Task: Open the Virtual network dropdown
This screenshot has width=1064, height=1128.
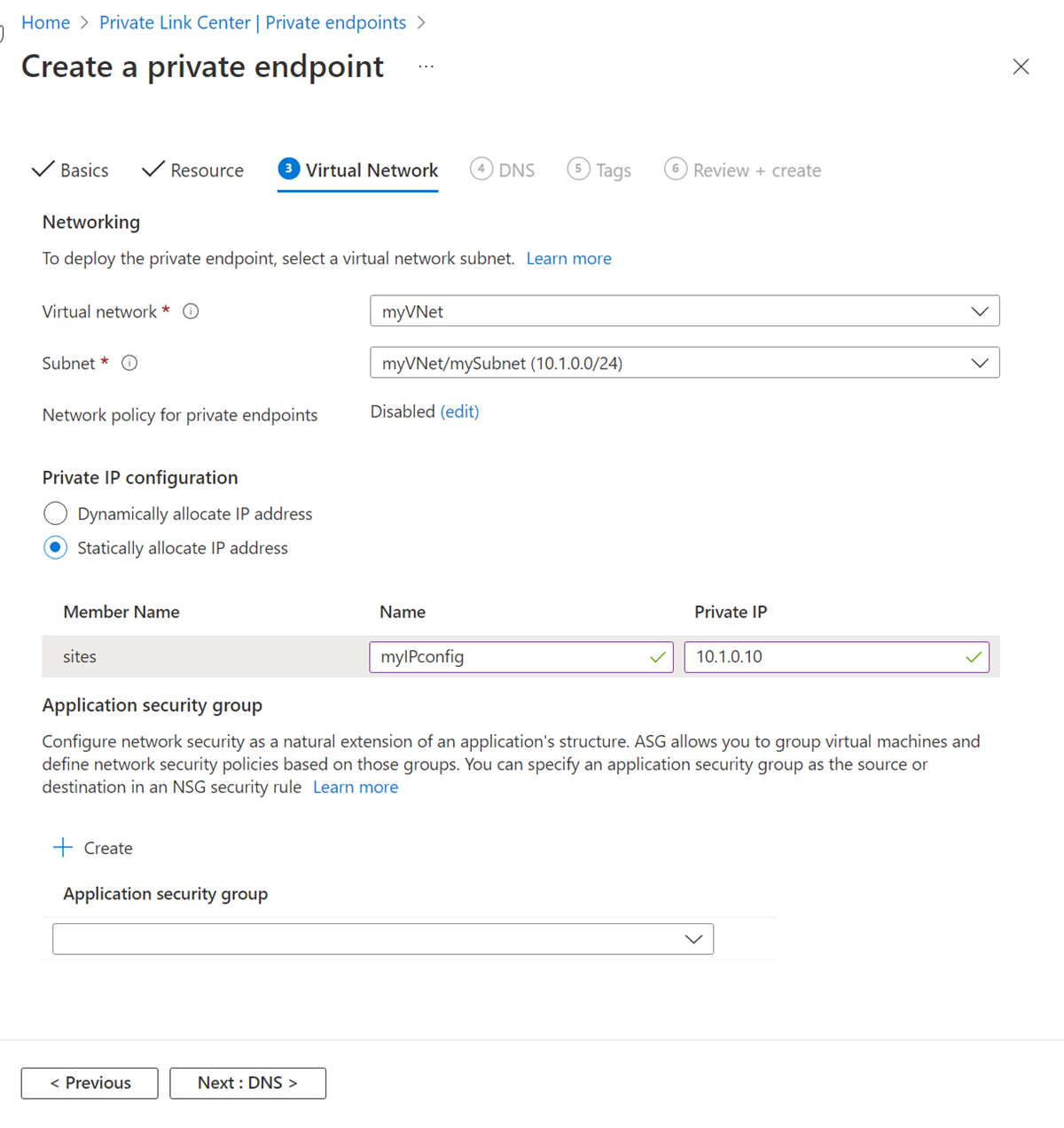Action: [x=684, y=311]
